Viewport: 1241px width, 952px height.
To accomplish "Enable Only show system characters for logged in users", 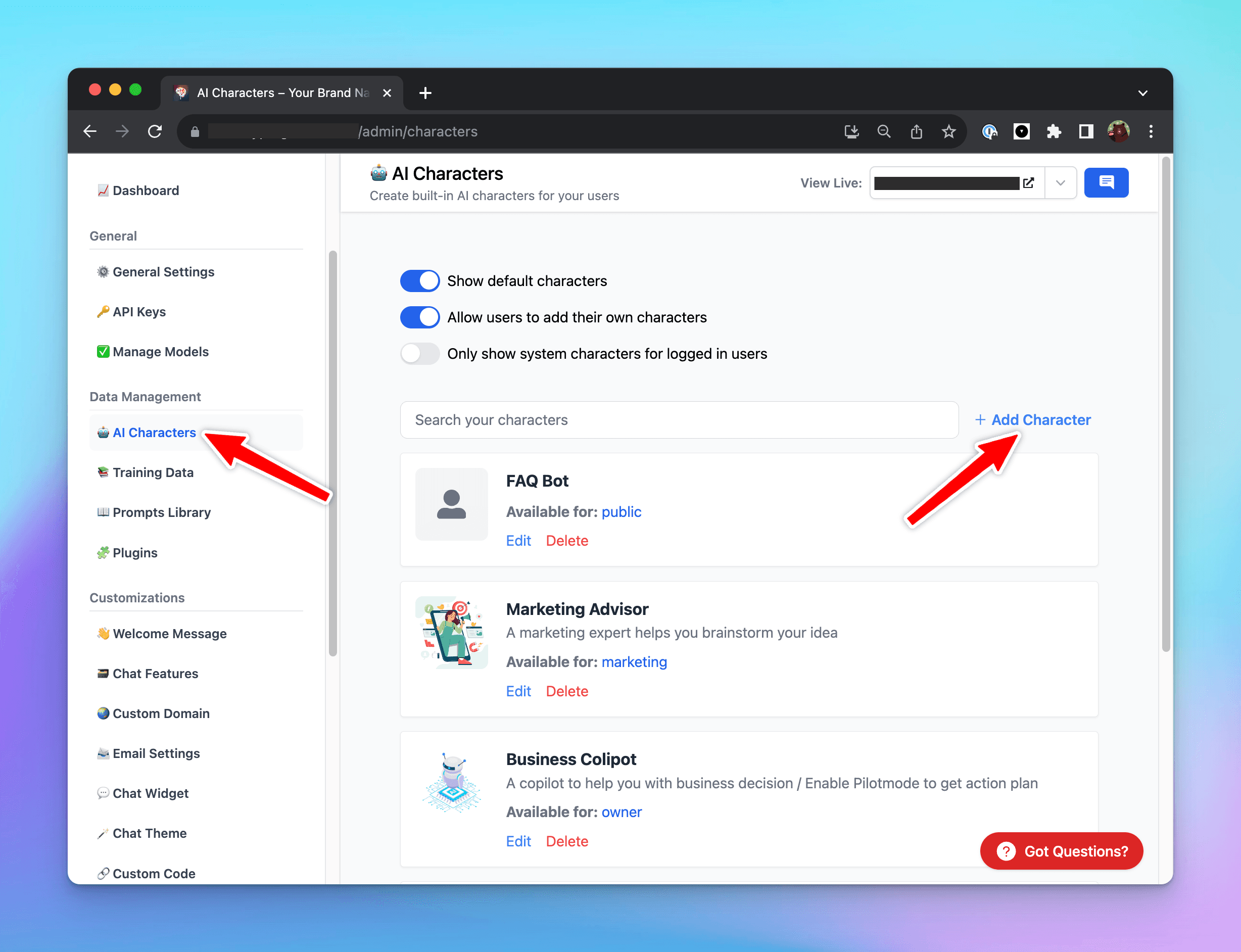I will [x=419, y=353].
